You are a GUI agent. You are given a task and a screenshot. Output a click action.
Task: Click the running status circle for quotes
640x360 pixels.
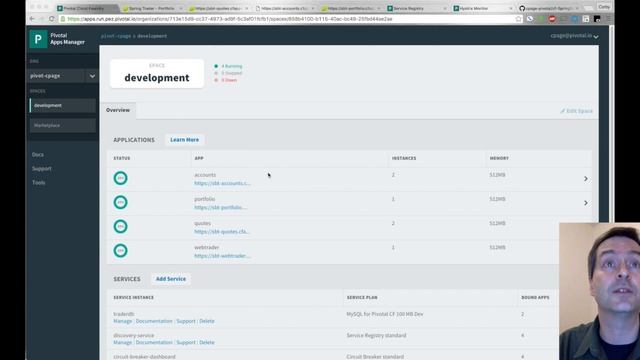click(x=120, y=226)
